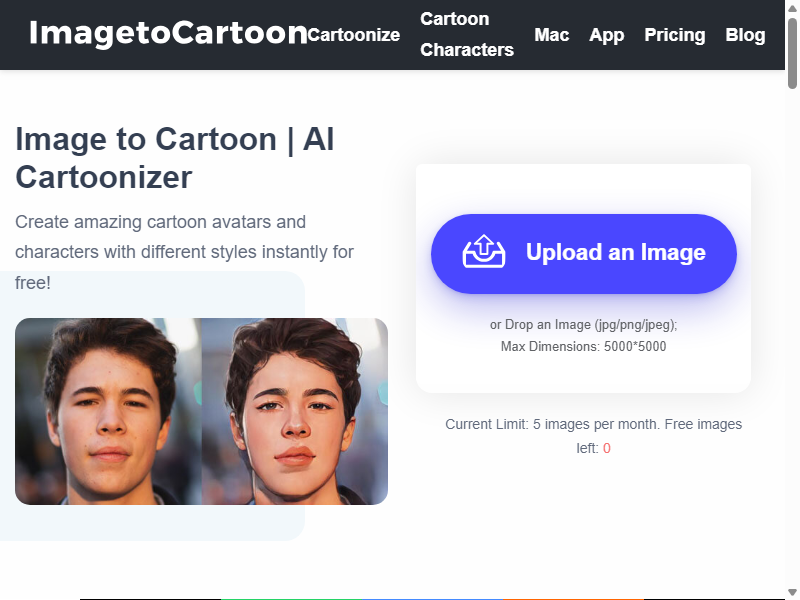Click the Current Limit notice text
Screen dimensions: 800x600
click(593, 436)
